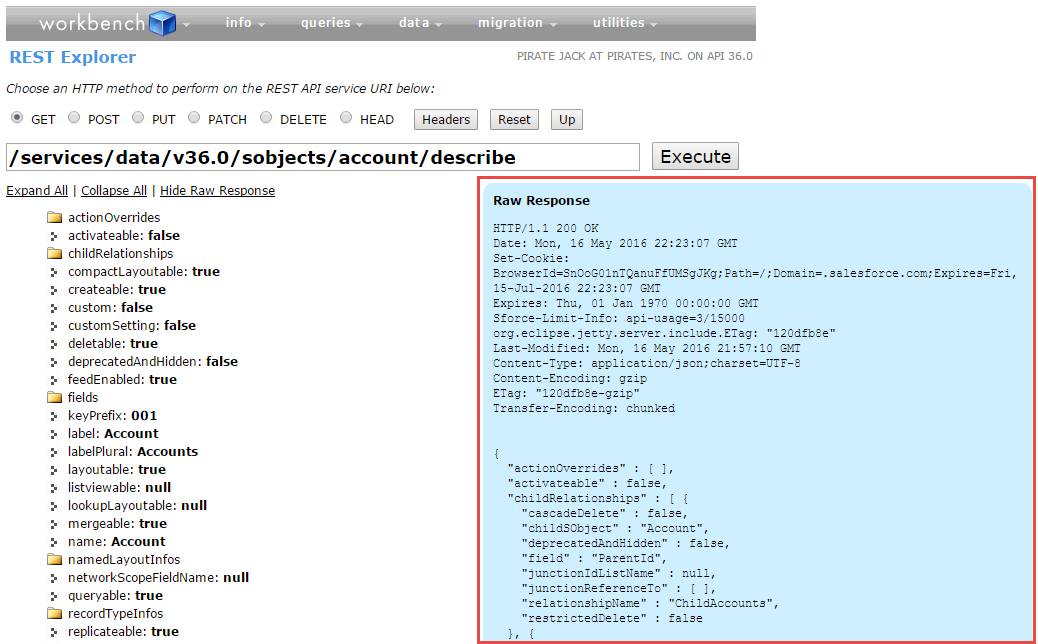Click the bullet icon beside layoutable
The width and height of the screenshot is (1038, 644).
coord(54,470)
